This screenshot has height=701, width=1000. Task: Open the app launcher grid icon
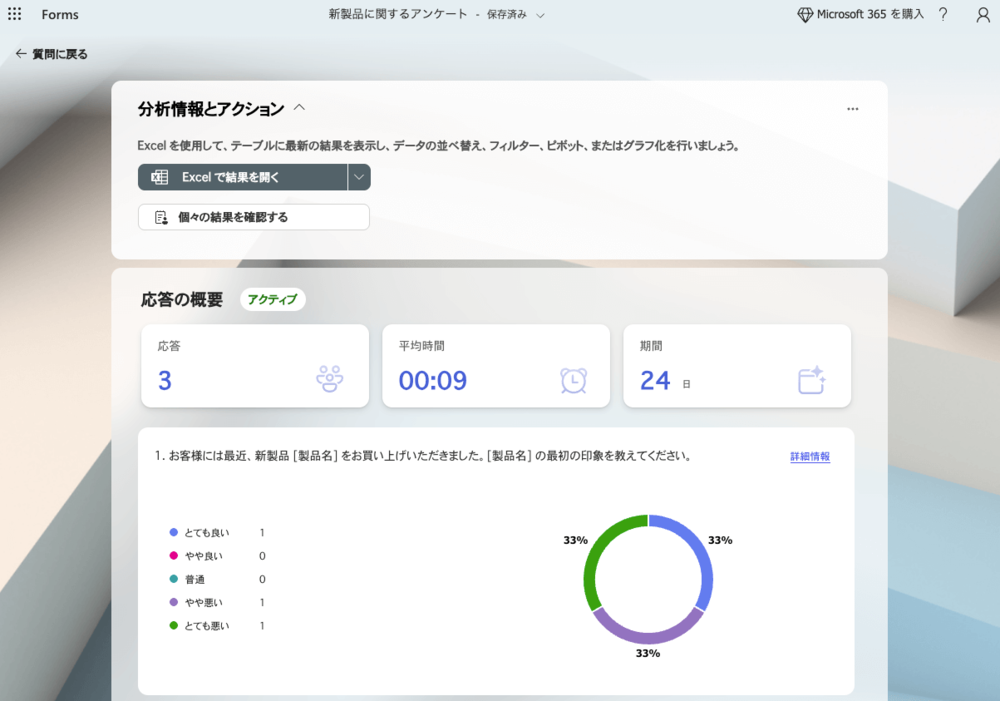[15, 15]
